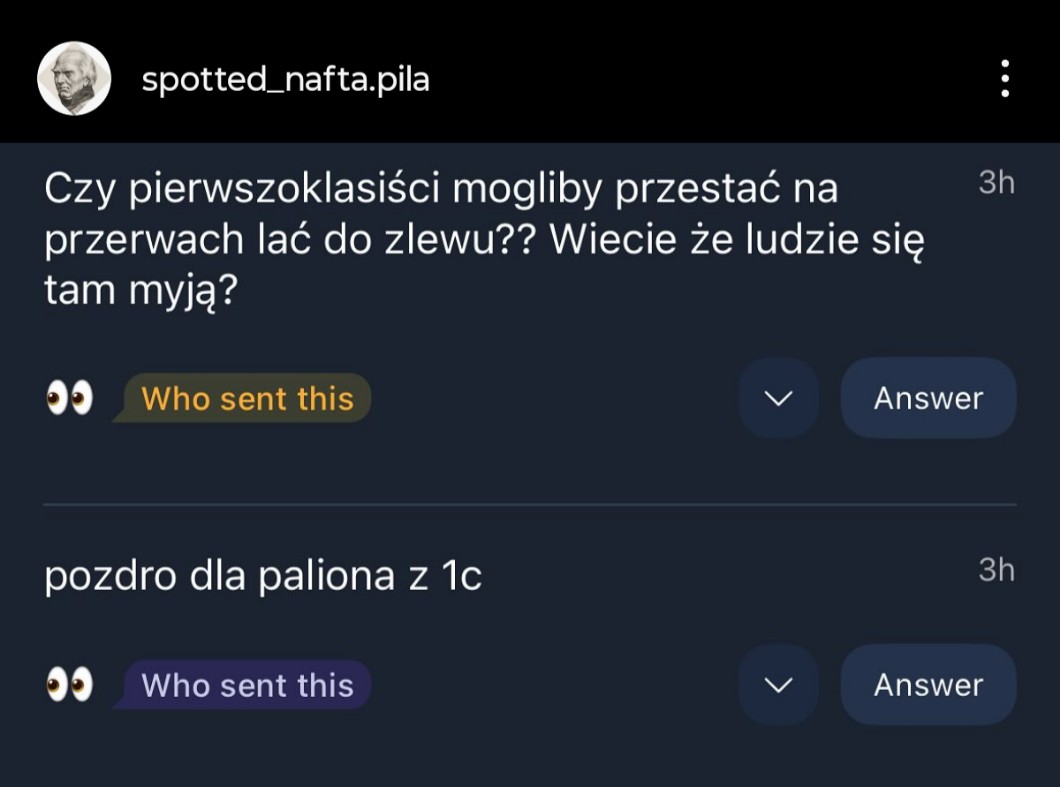The image size is (1060, 787).
Task: Tap the "1c" class mention
Action: click(461, 577)
